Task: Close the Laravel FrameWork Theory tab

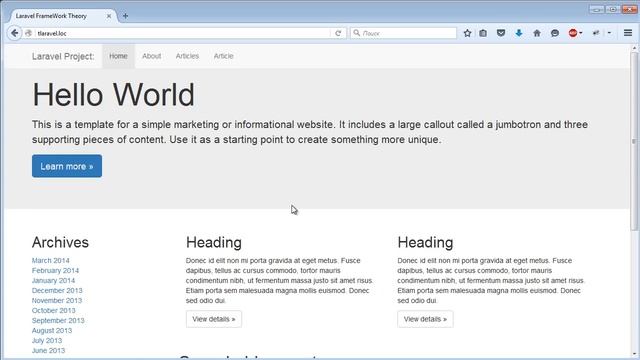Action: click(x=109, y=16)
